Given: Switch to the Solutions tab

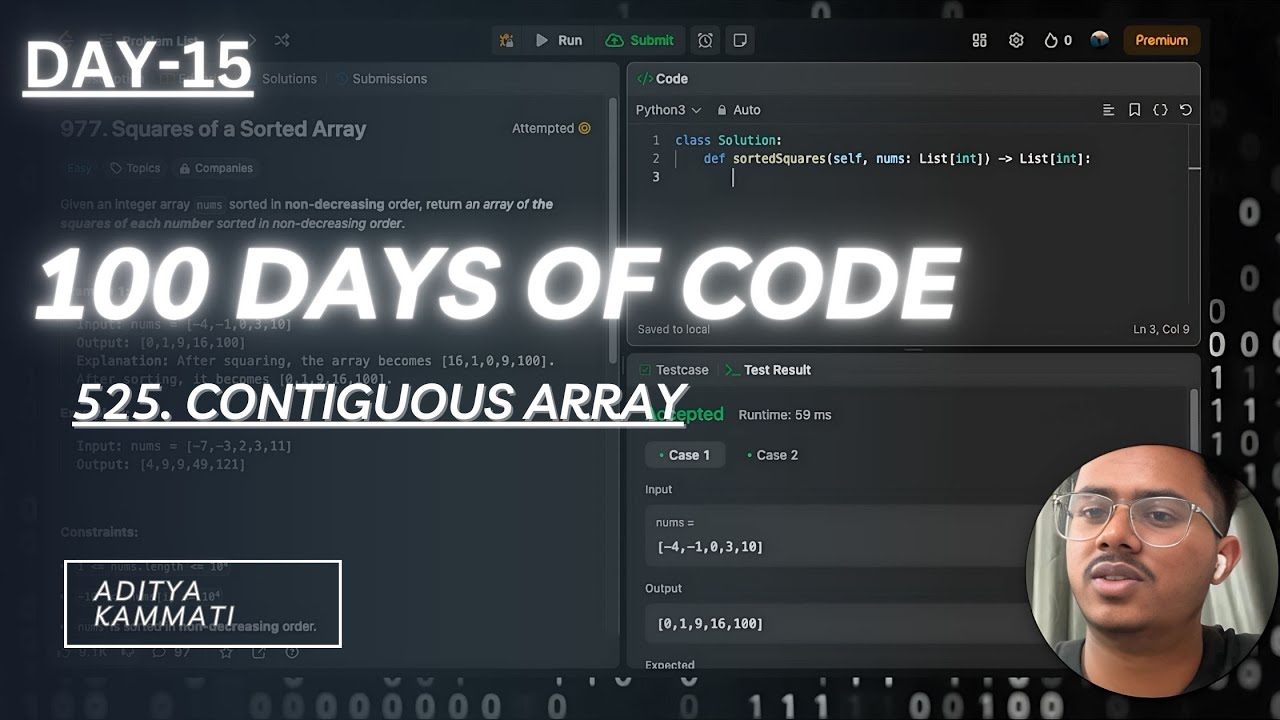Looking at the screenshot, I should (289, 79).
